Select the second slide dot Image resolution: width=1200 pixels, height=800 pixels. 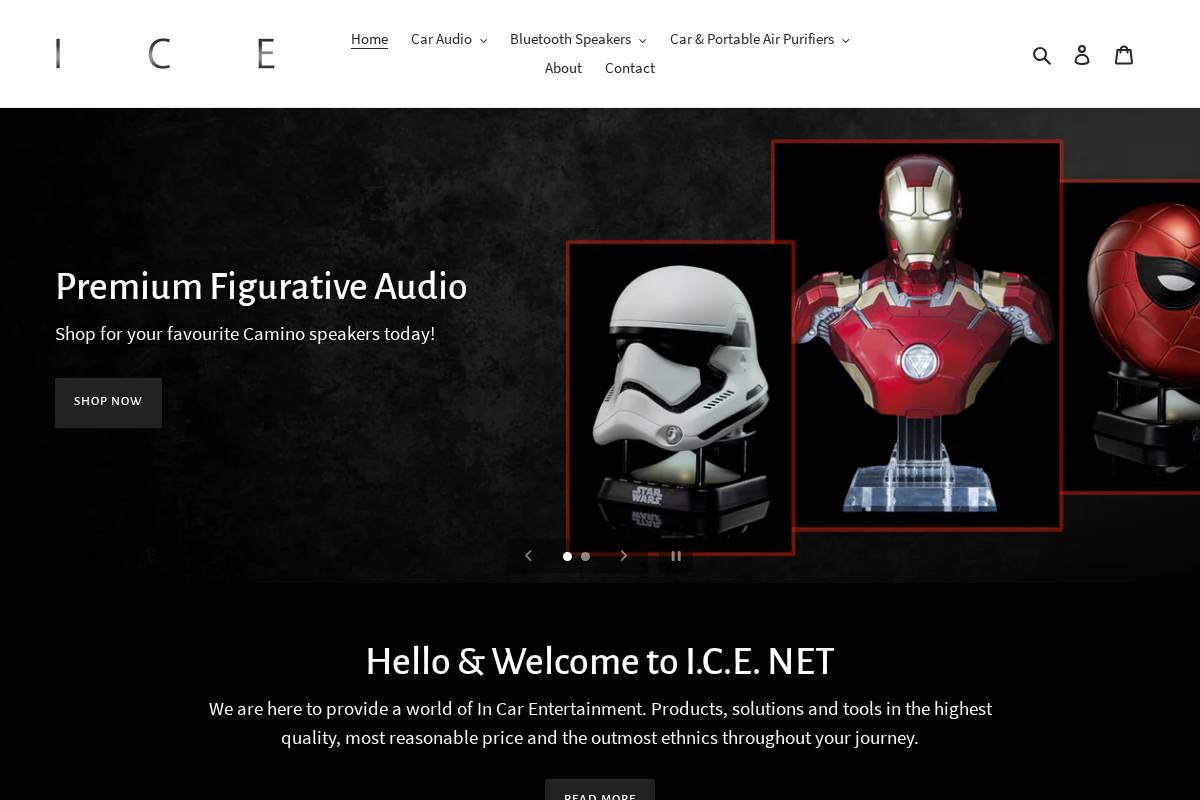(x=585, y=556)
